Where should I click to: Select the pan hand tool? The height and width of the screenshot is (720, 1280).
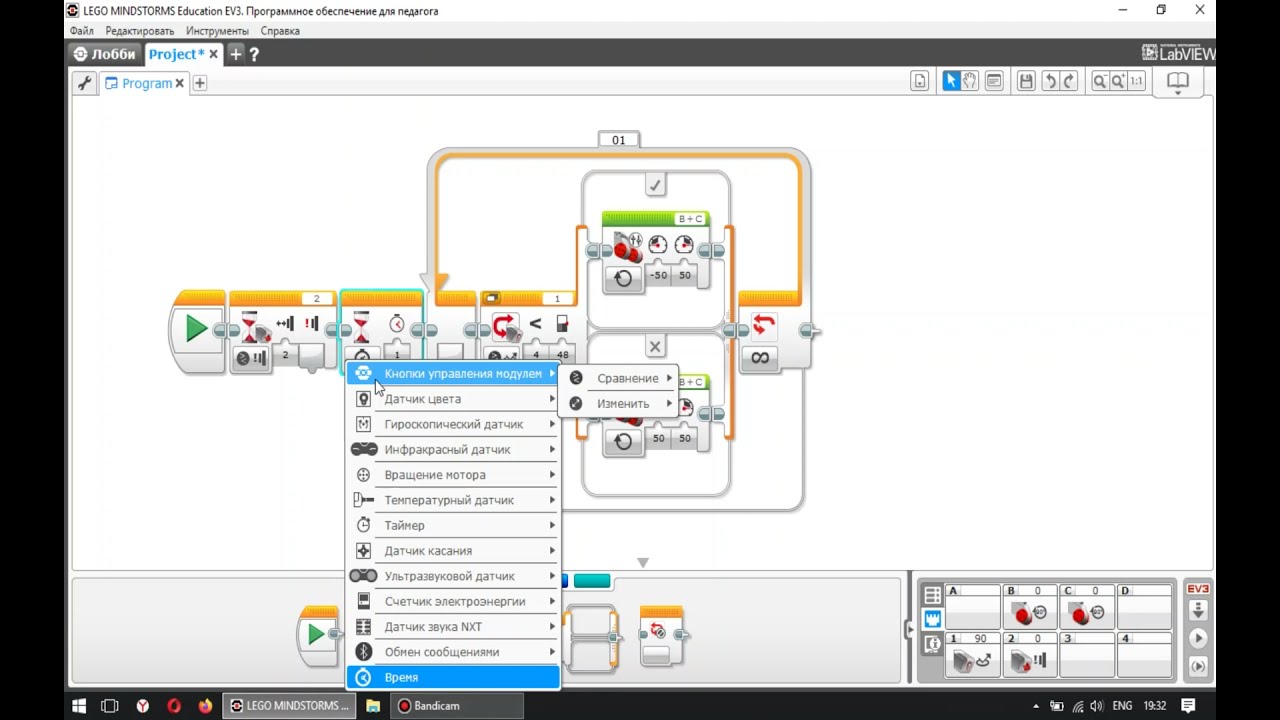[x=969, y=82]
